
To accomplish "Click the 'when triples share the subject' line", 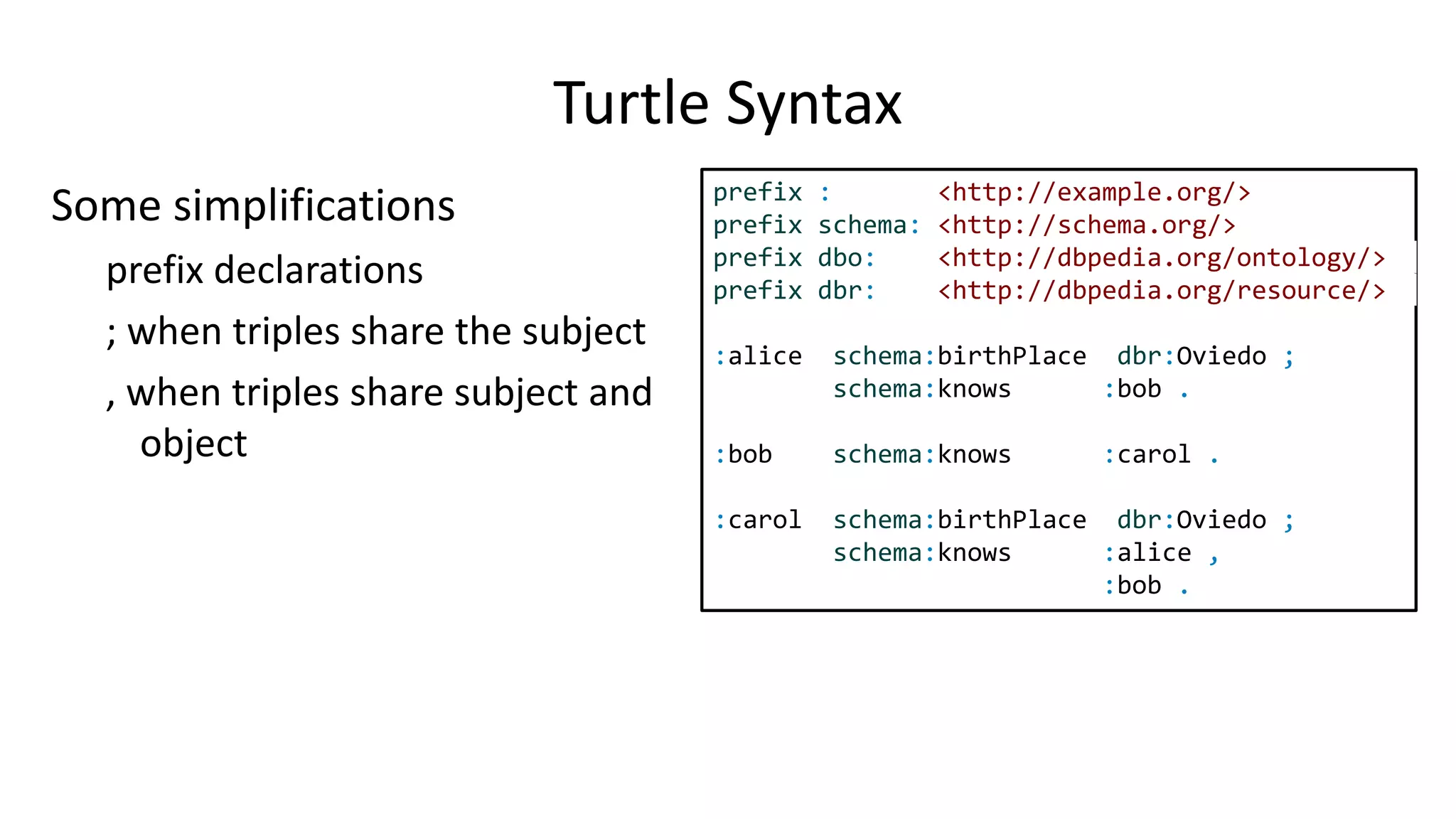I will coord(375,332).
